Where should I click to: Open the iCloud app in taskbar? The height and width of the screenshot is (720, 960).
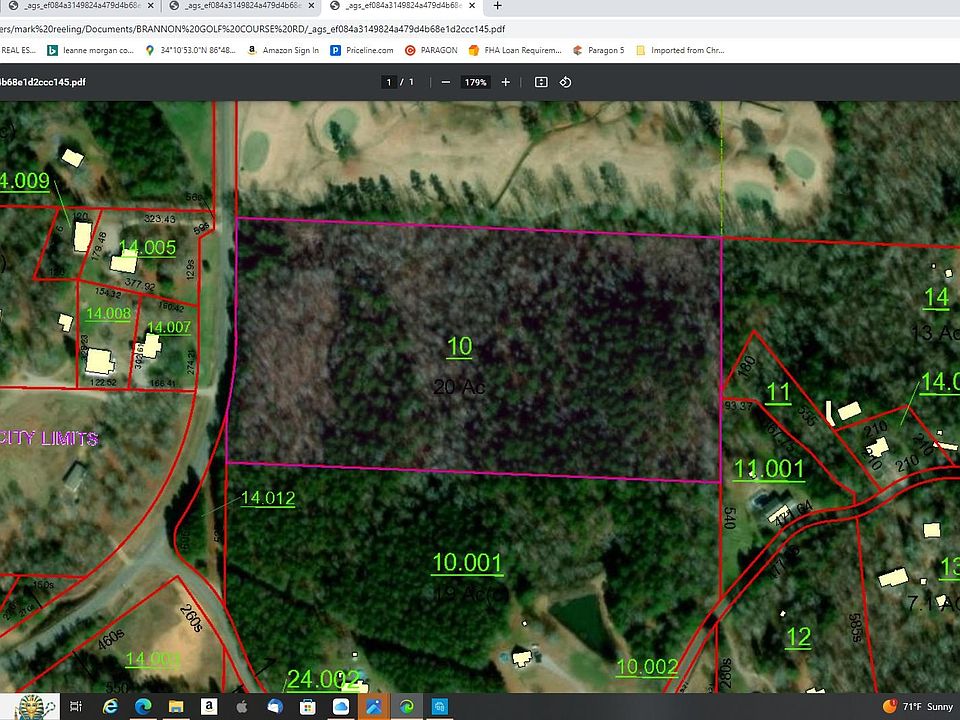click(340, 707)
